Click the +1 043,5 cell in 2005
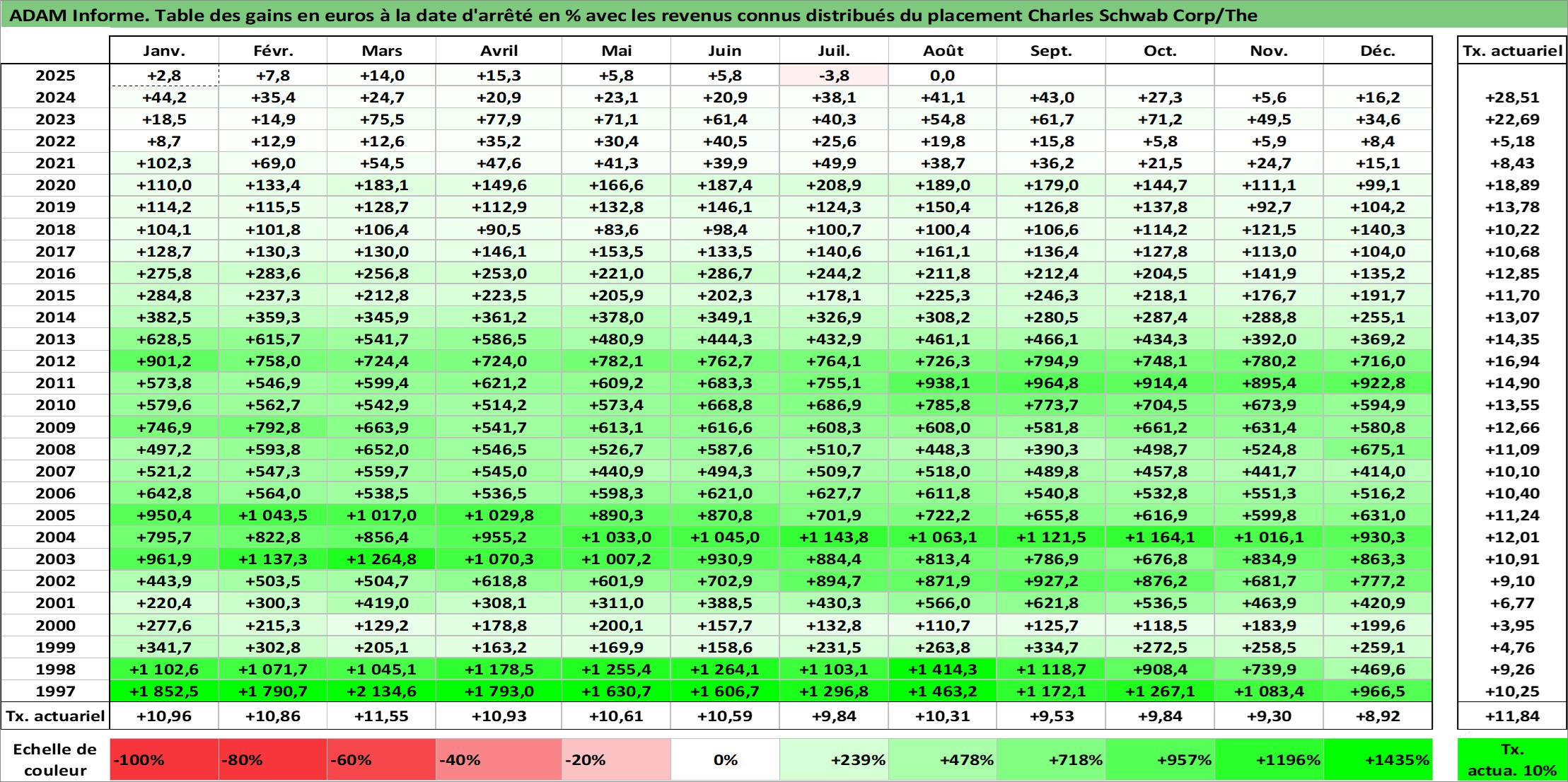1568x782 pixels. (x=273, y=515)
